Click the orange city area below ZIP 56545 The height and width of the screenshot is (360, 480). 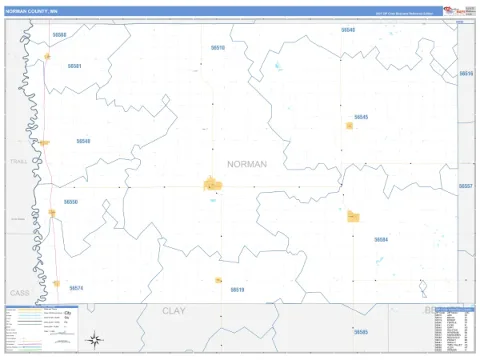[349, 126]
